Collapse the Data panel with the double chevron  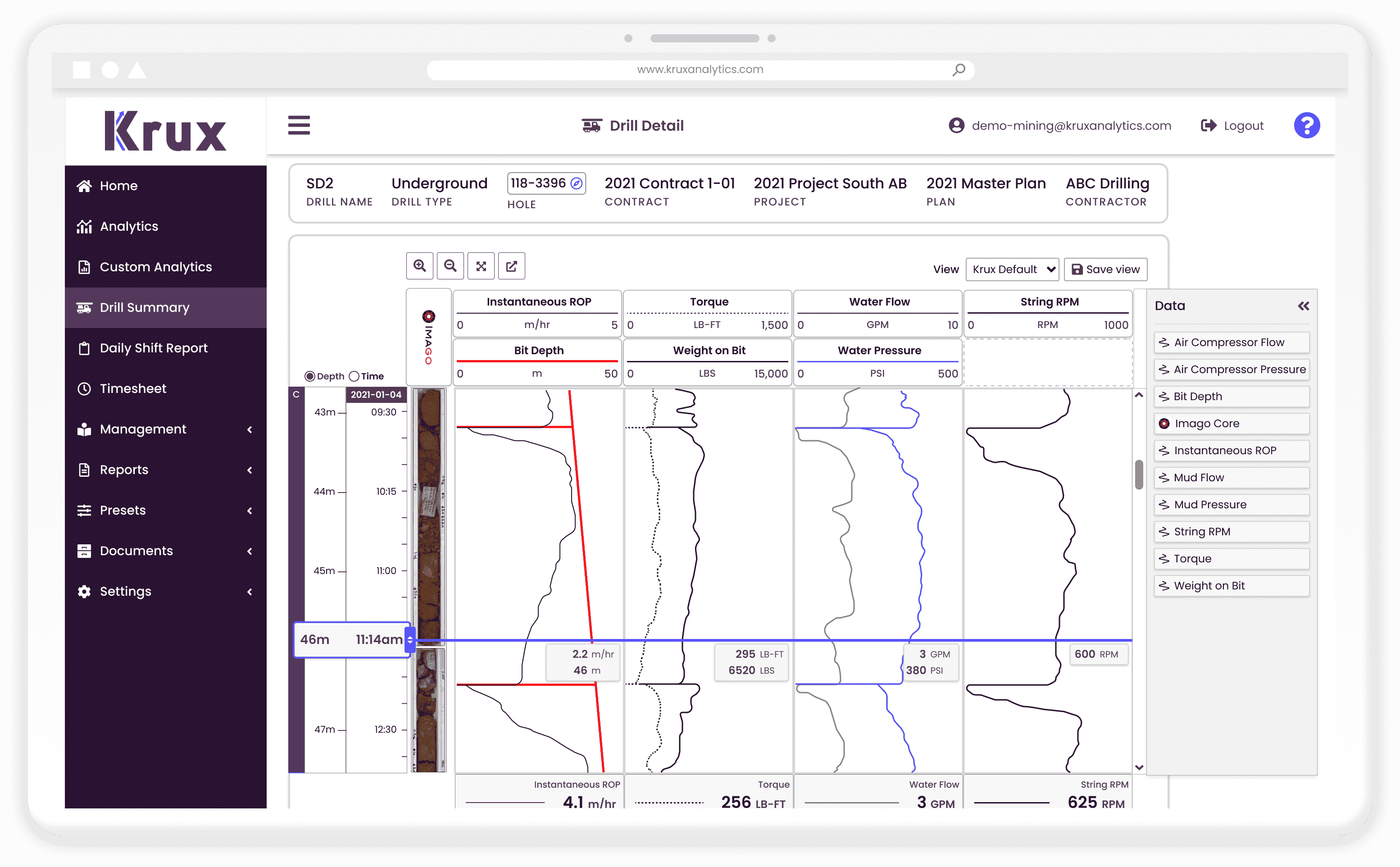(x=1304, y=306)
